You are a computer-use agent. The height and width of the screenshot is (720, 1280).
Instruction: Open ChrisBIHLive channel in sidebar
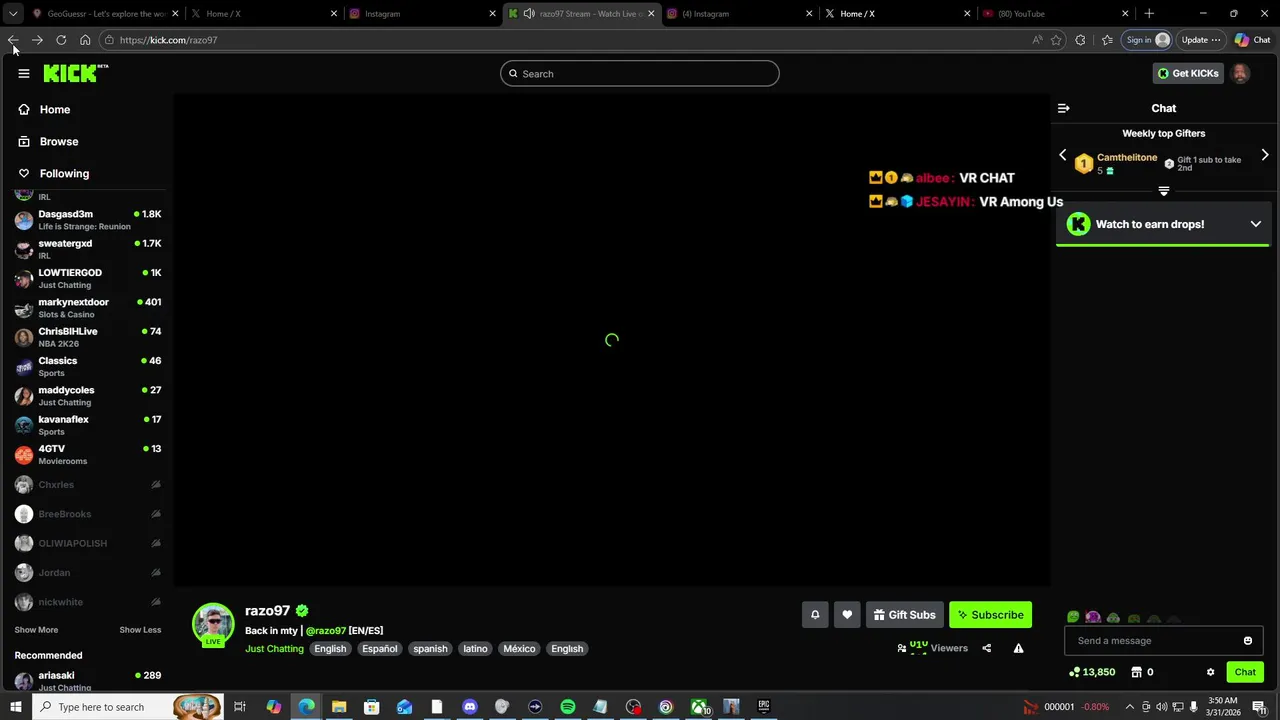click(x=88, y=337)
